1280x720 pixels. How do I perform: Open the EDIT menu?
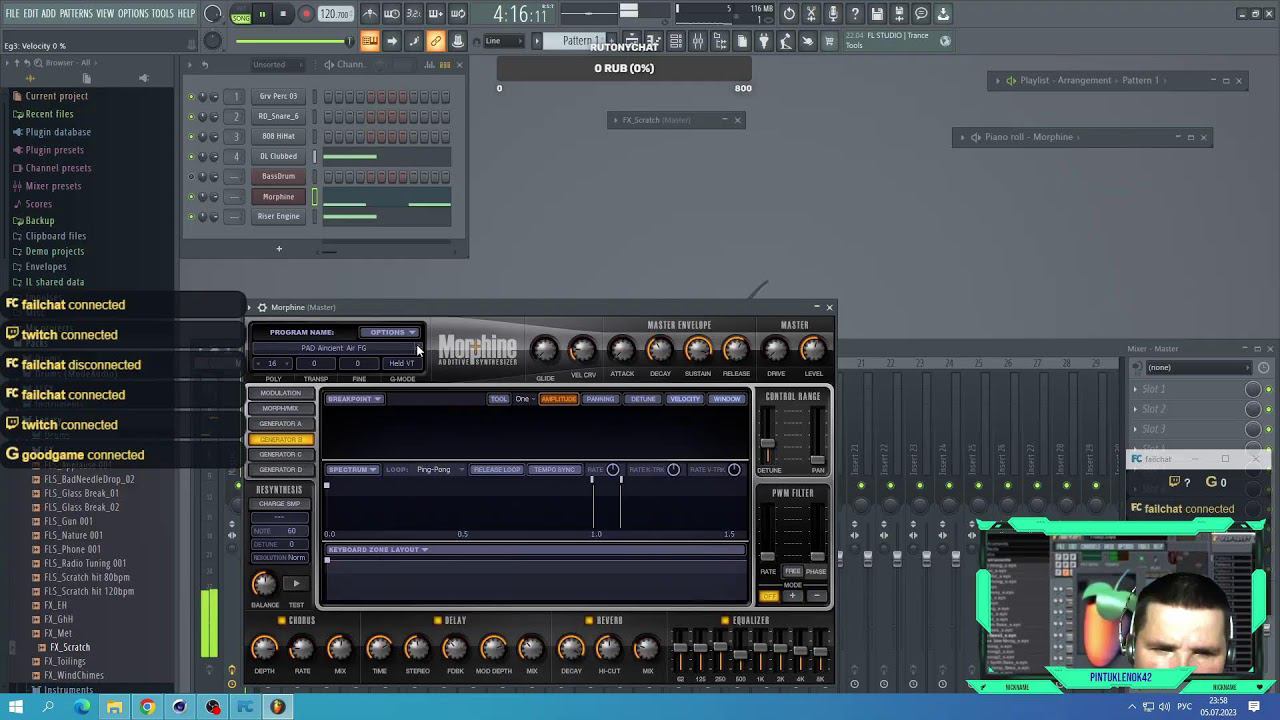point(31,13)
